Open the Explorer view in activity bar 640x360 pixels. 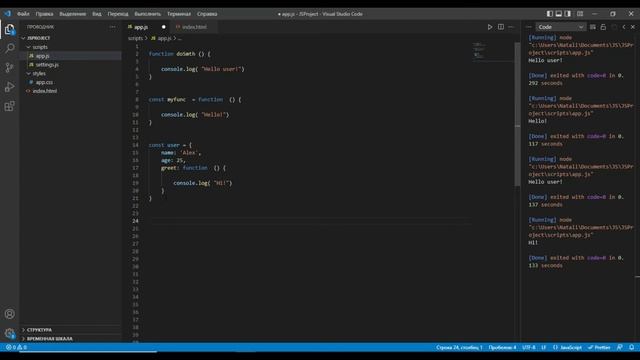pyautogui.click(x=9, y=29)
